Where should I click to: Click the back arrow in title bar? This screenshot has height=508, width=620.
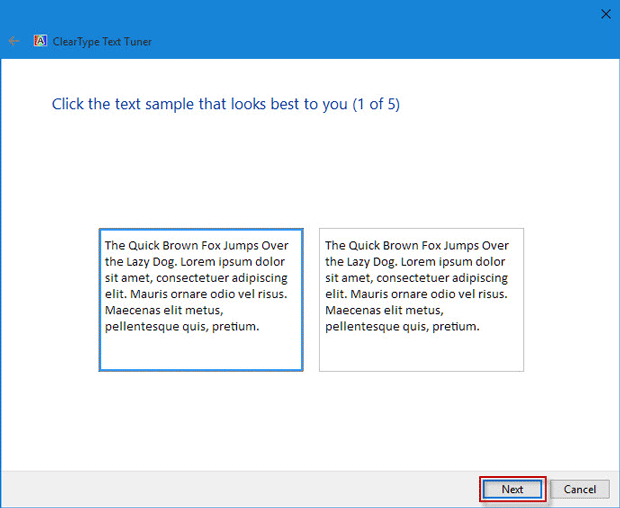pos(13,41)
